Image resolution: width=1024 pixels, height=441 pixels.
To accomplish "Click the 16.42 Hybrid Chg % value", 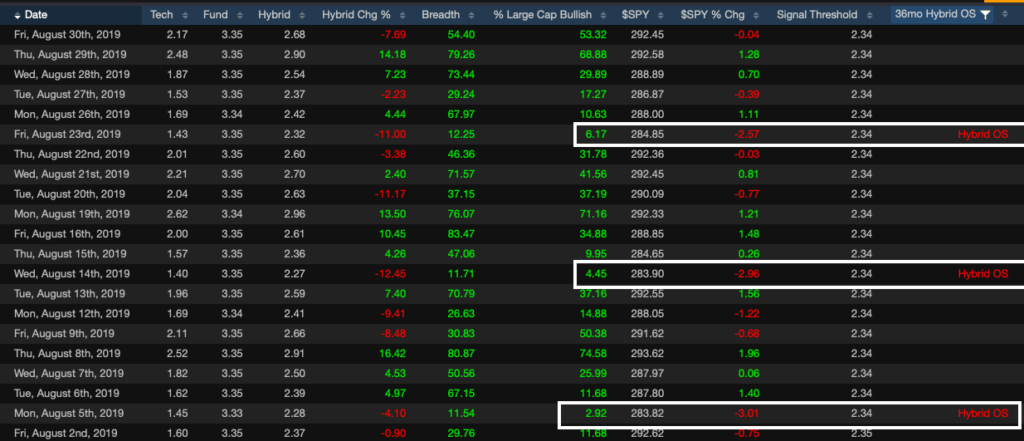I will [394, 353].
